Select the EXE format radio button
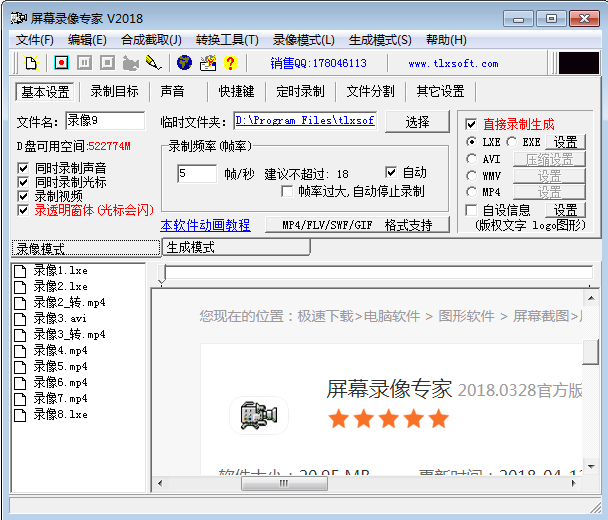This screenshot has height=520, width=608. pos(511,142)
